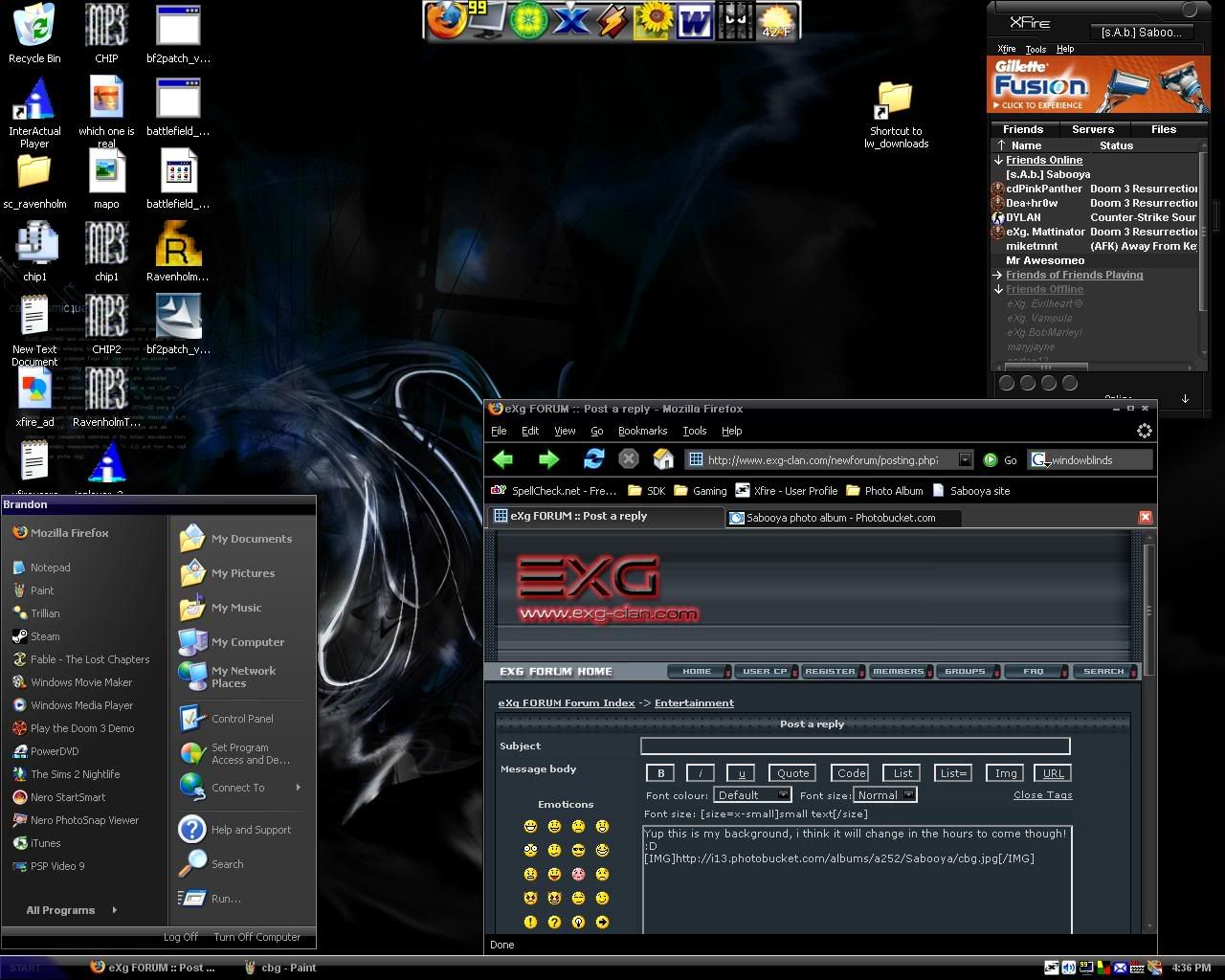Switch to Servers tab in Xfire
The width and height of the screenshot is (1225, 980).
(1093, 129)
